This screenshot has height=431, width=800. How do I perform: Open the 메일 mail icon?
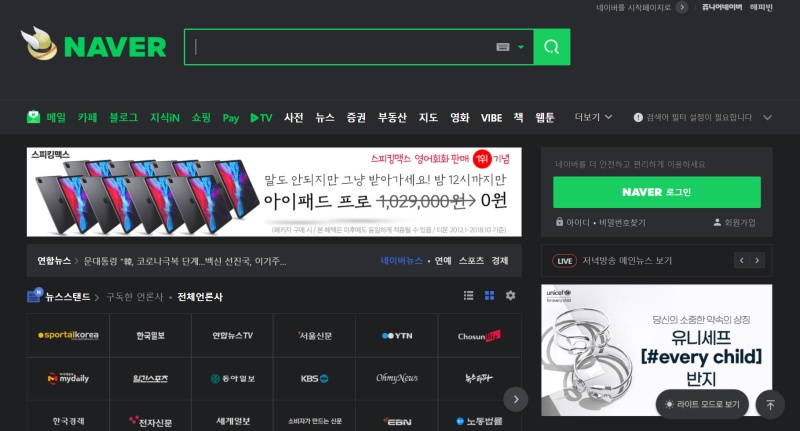coord(33,117)
